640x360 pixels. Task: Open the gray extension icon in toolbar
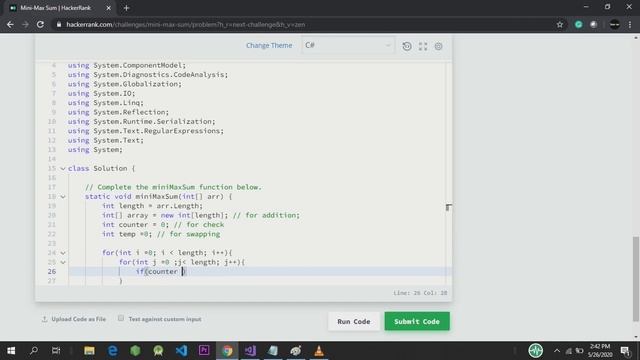593,24
